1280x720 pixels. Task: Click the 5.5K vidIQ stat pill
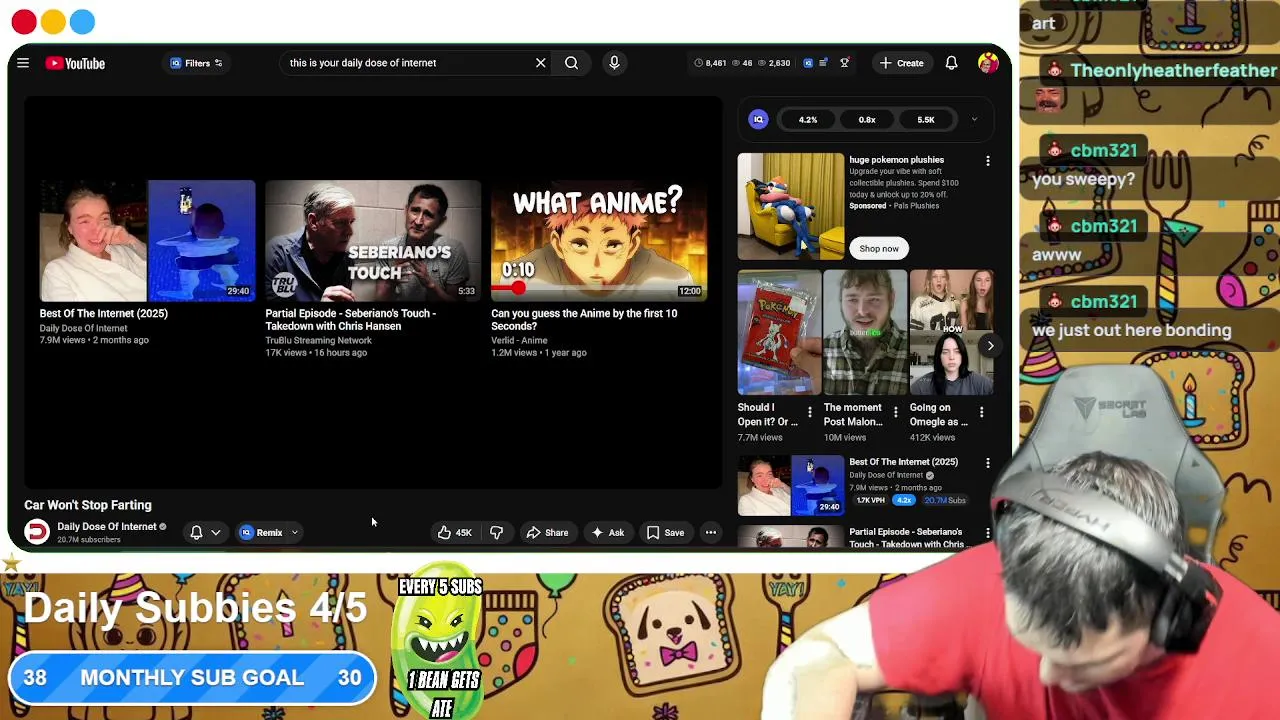pyautogui.click(x=926, y=120)
